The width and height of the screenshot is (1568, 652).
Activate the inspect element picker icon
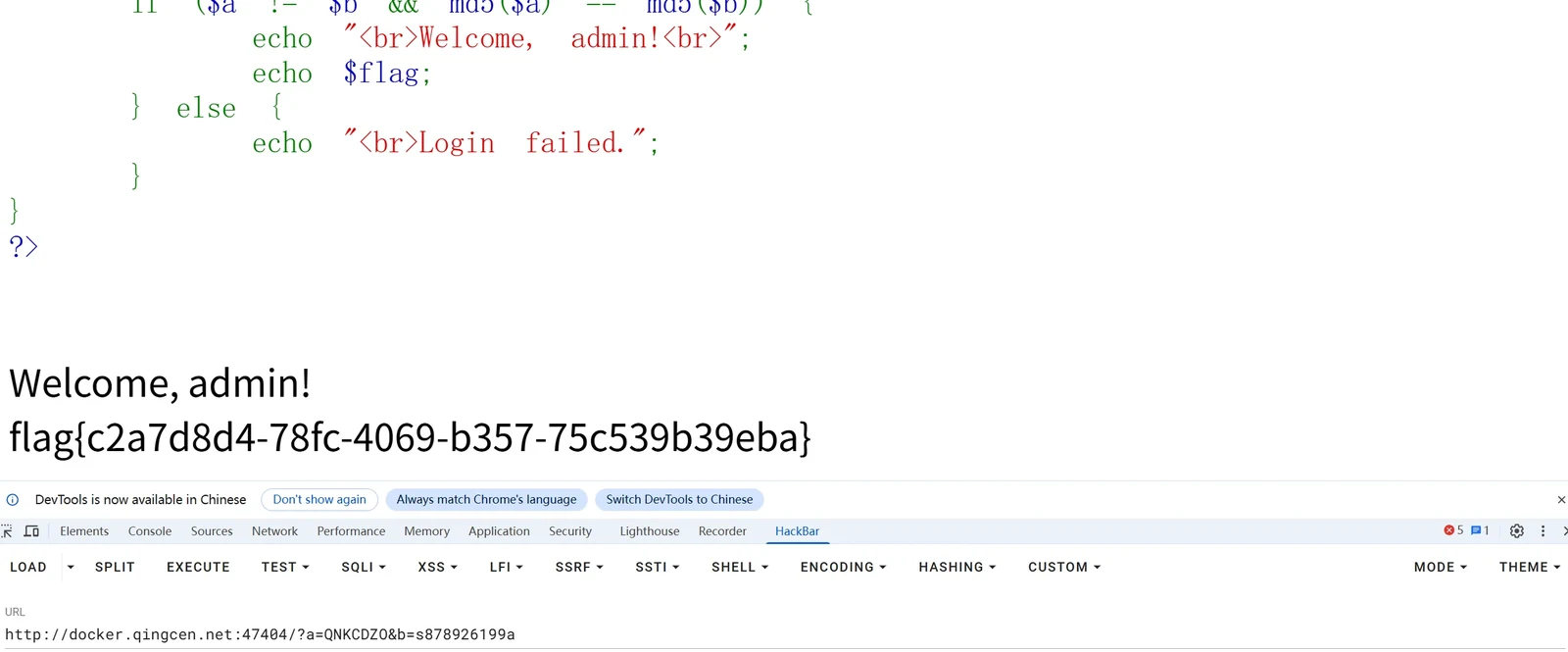(7, 531)
